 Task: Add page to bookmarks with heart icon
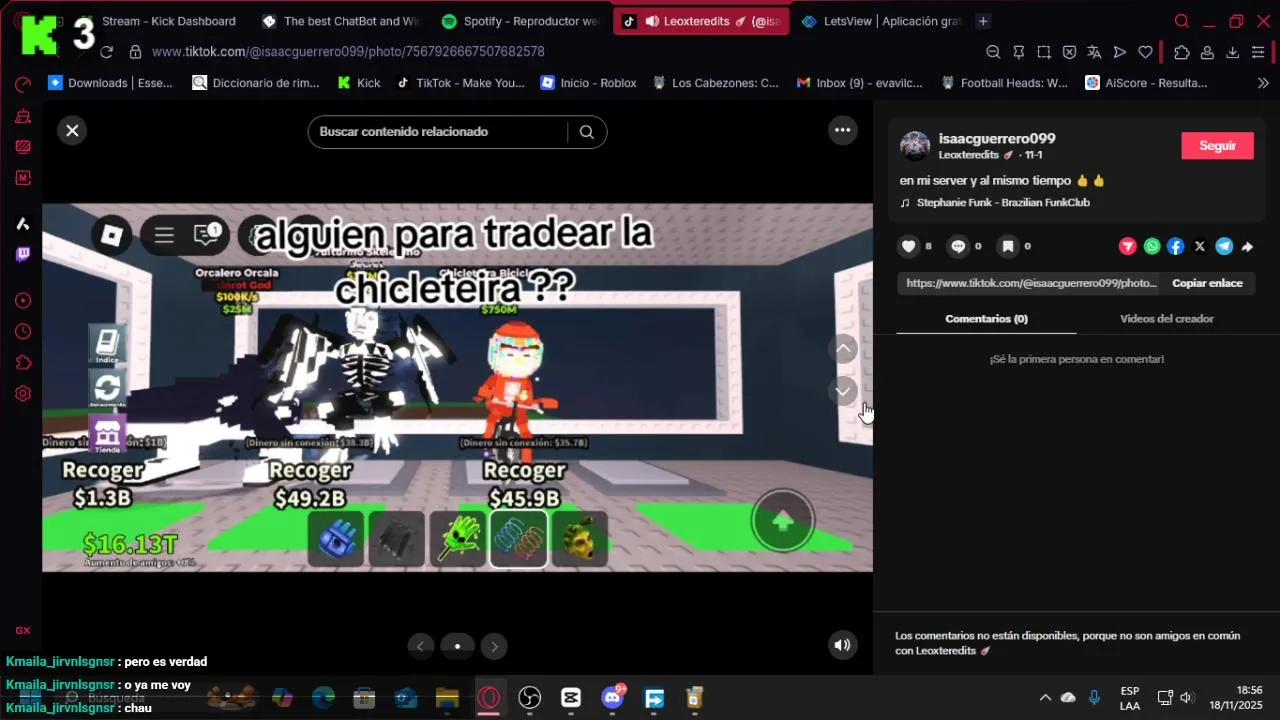coord(1145,52)
